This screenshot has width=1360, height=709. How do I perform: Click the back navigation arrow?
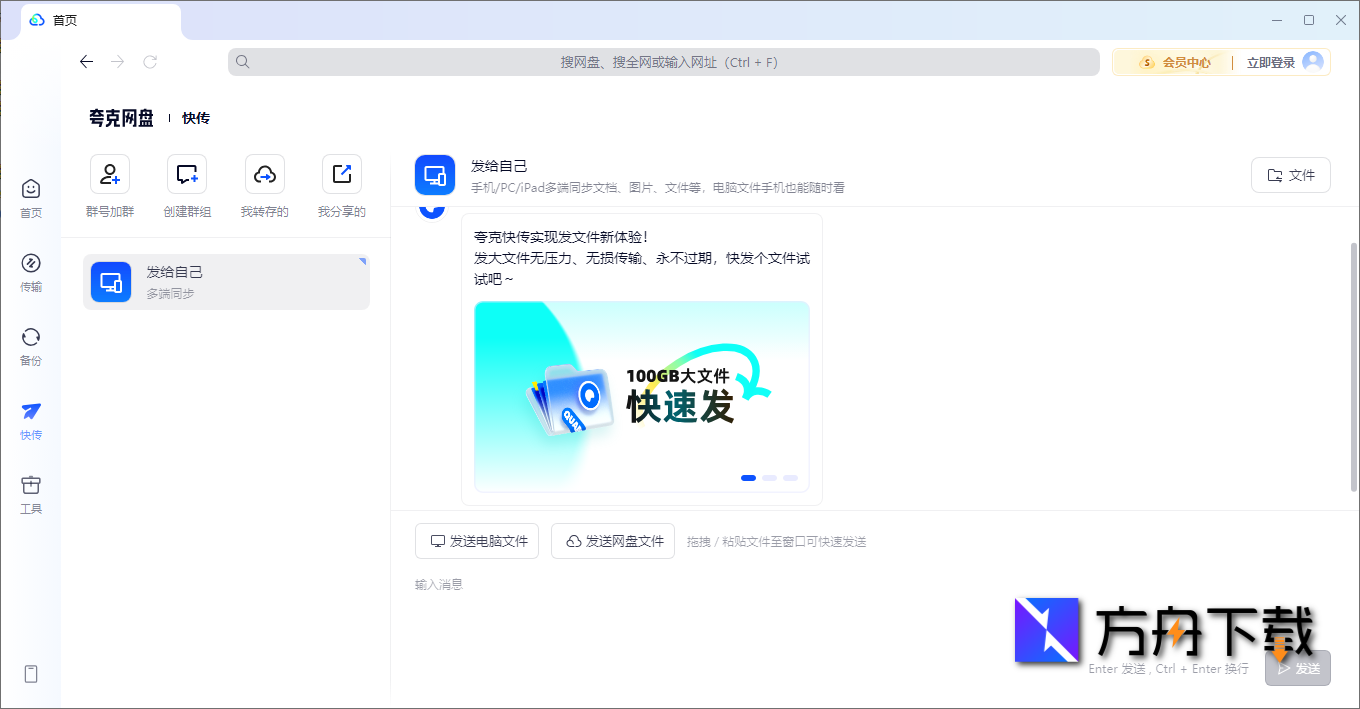pos(86,61)
